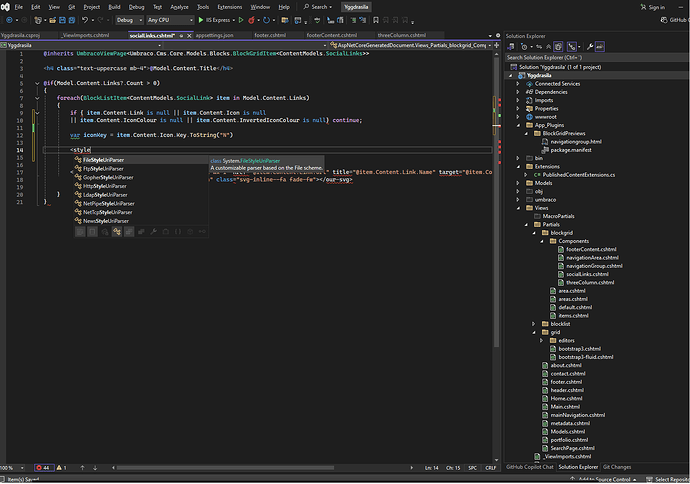Screen dimensions: 690x484
Task: Start IIS Express with green play icon
Action: (x=201, y=20)
